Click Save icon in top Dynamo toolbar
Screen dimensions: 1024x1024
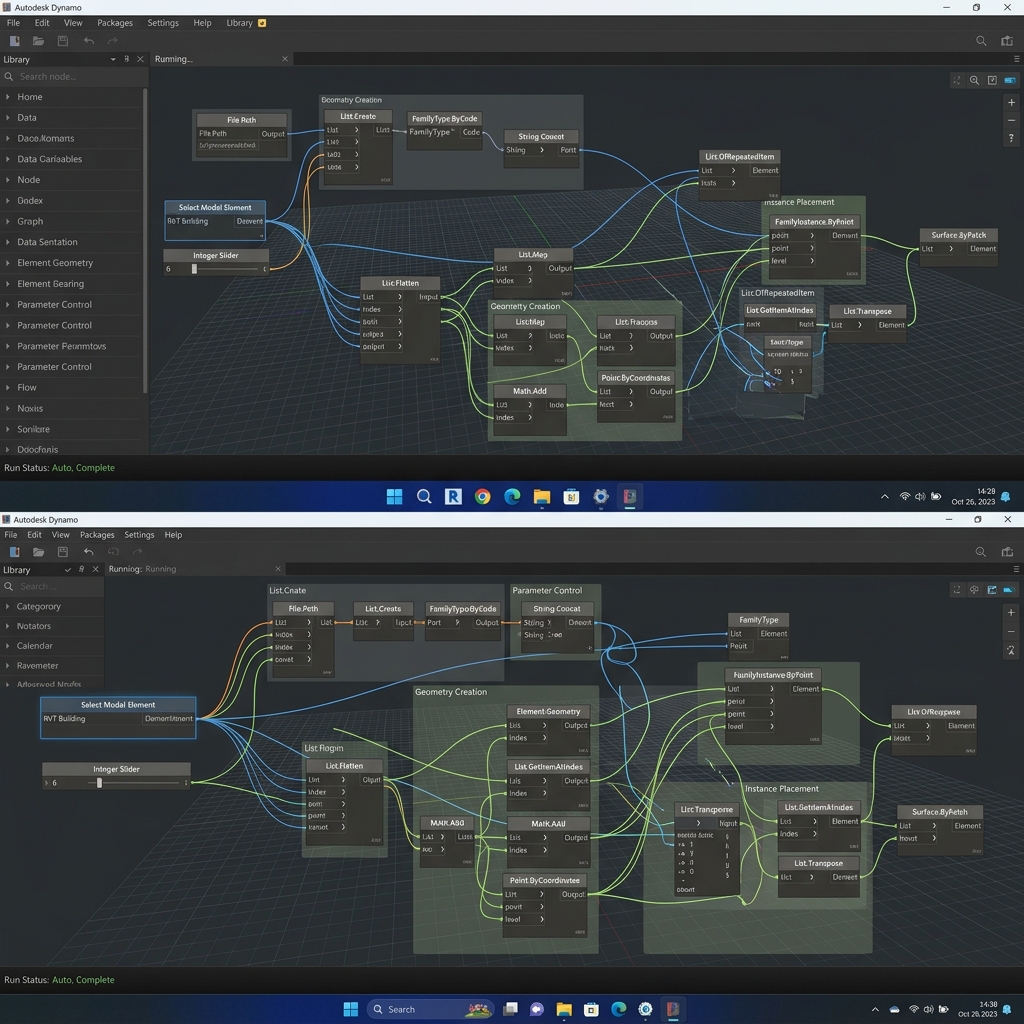tap(63, 41)
